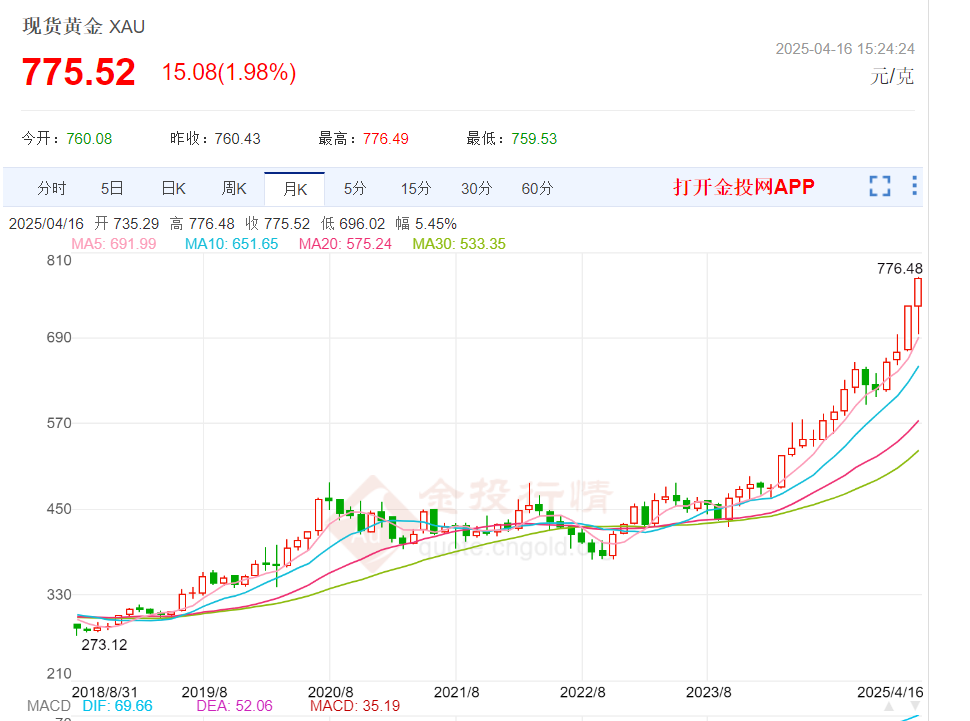
Task: Click the 2025/4/16 date axis label
Action: (x=890, y=692)
